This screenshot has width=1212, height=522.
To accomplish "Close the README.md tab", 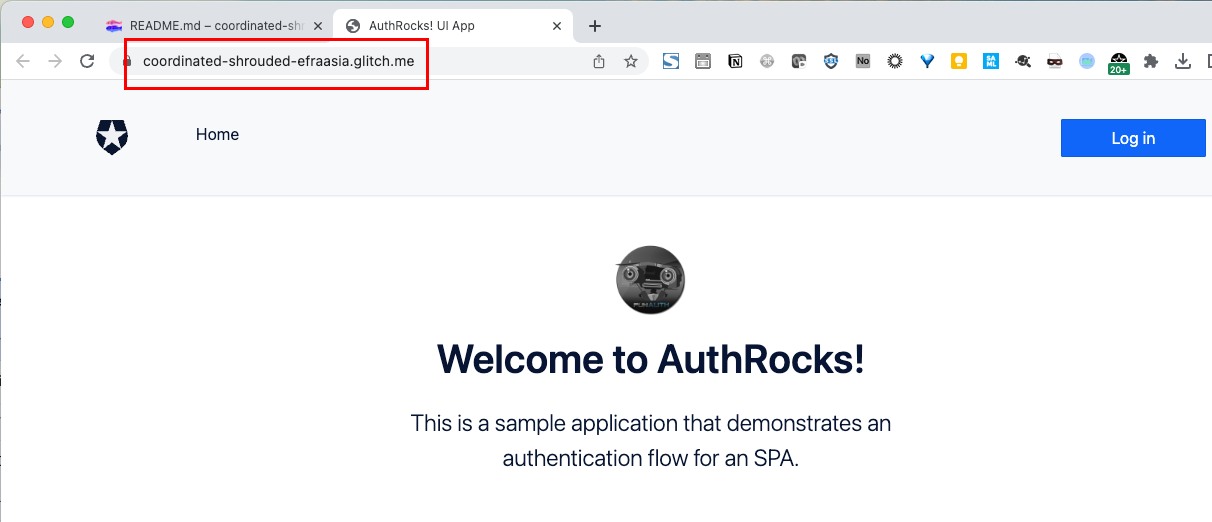I will 318,26.
